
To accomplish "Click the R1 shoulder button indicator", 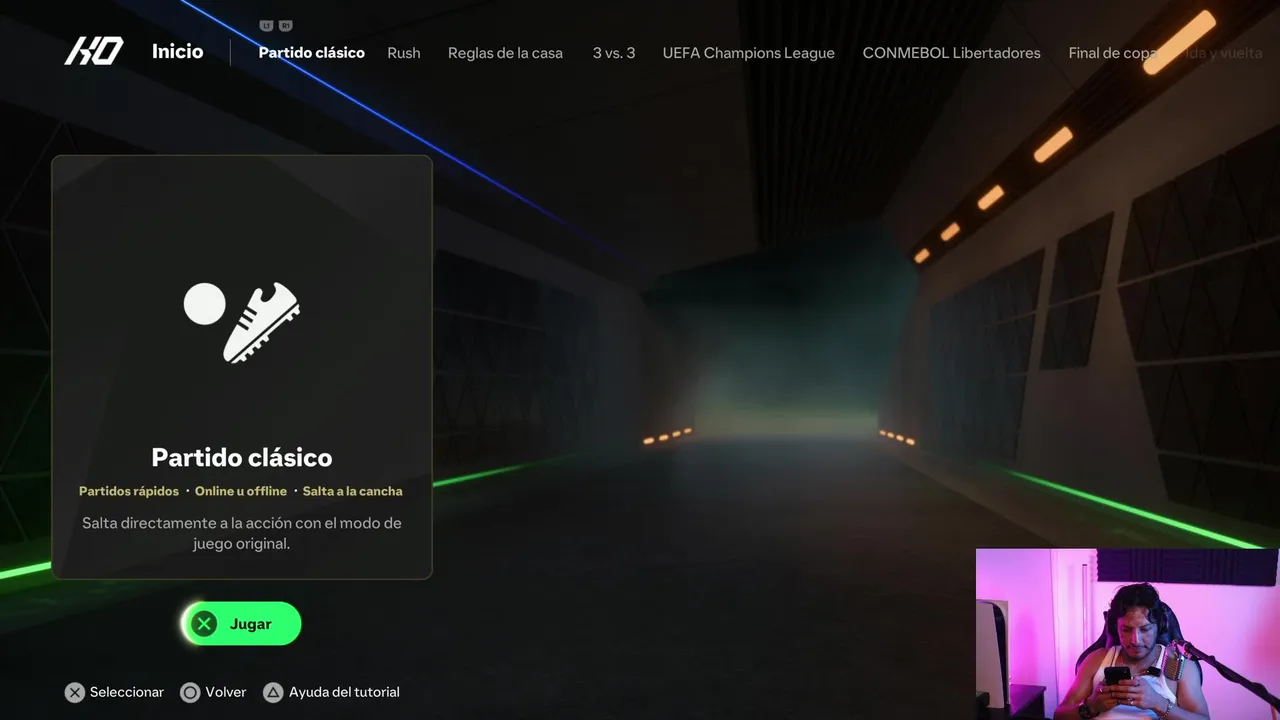I will click(x=286, y=26).
